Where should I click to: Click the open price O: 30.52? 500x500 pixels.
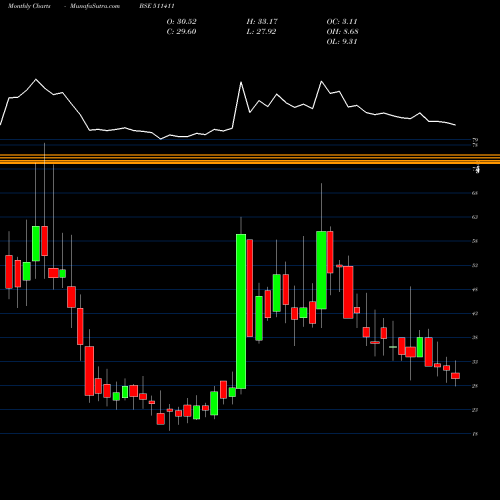coord(182,22)
